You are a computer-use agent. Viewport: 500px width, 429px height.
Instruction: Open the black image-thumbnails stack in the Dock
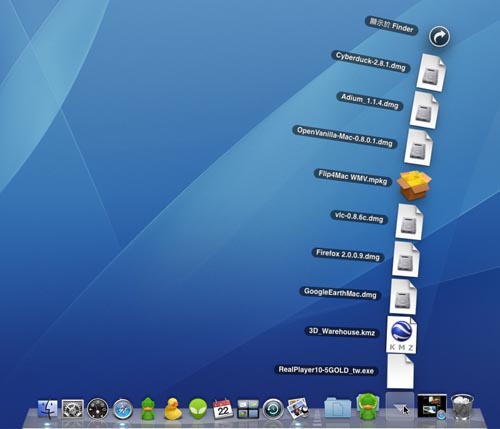[432, 406]
